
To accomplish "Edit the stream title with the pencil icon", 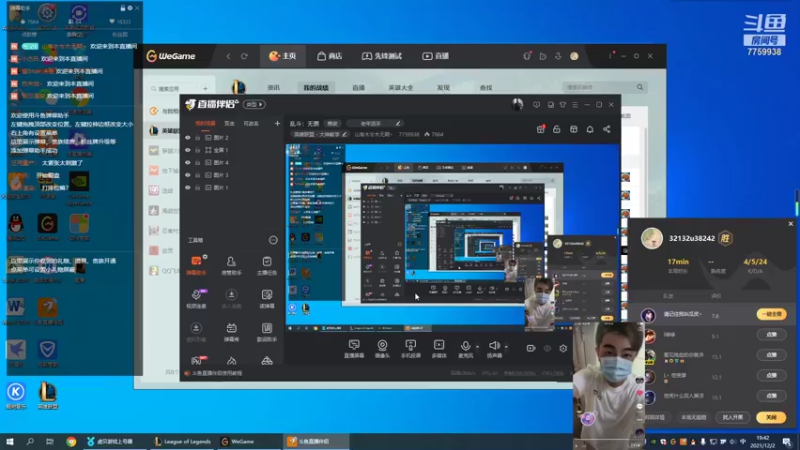I will coord(398,123).
